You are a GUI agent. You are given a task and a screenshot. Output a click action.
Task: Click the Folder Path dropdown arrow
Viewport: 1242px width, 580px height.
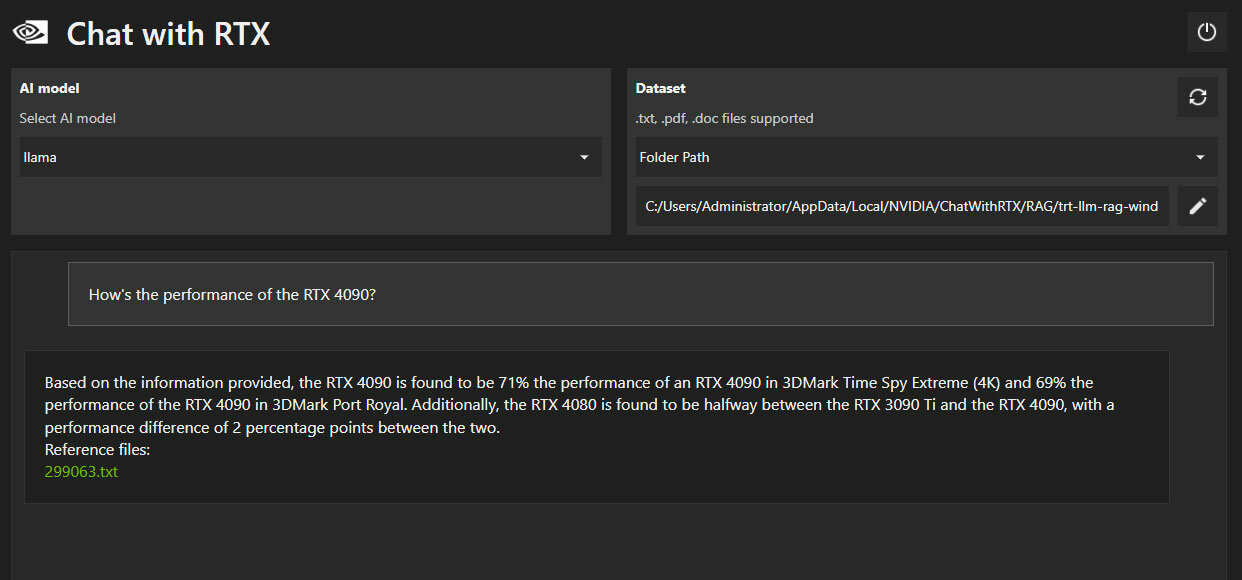[1200, 157]
